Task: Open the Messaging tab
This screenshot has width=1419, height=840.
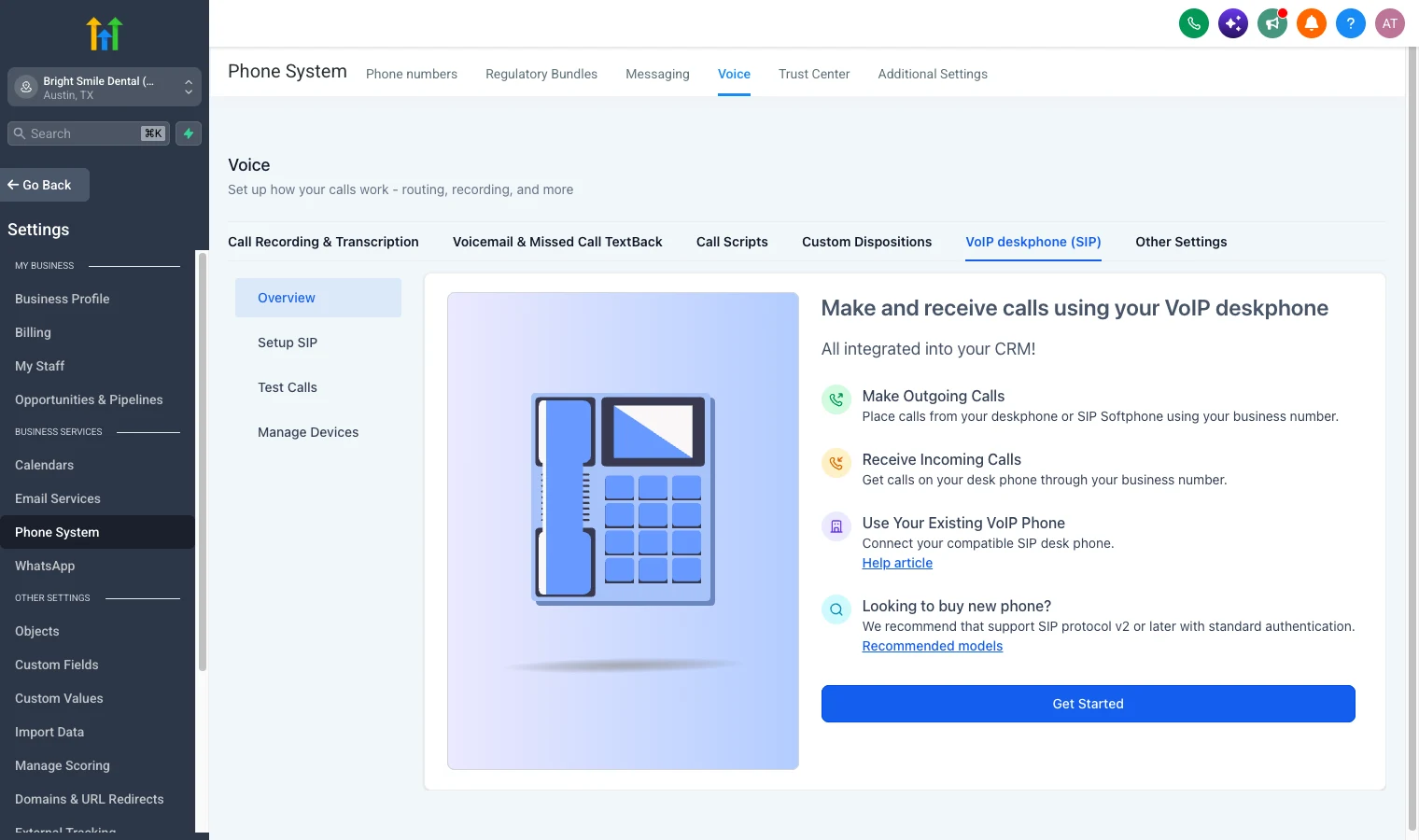Action: [x=657, y=74]
